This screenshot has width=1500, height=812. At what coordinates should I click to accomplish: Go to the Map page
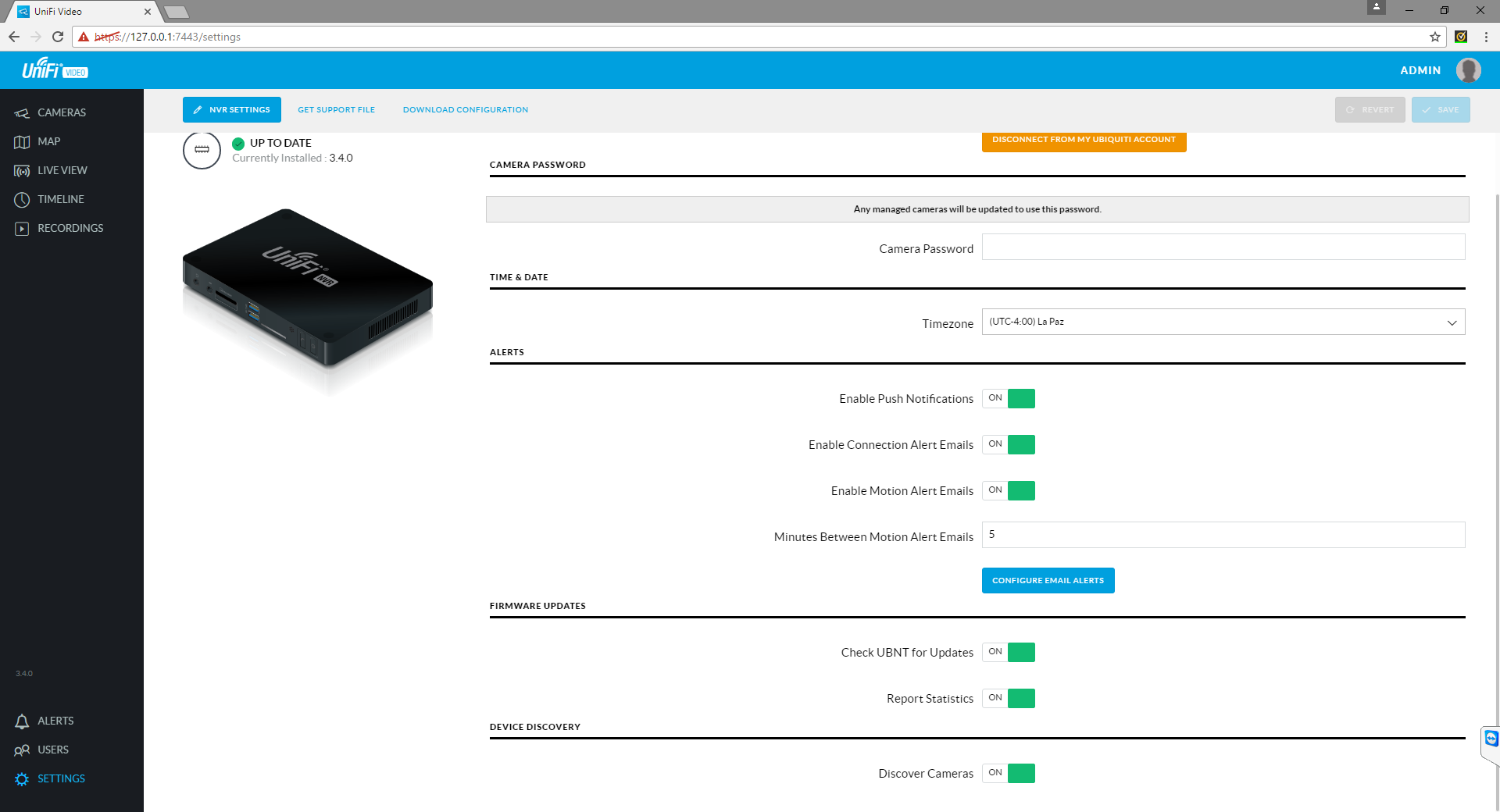coord(49,141)
